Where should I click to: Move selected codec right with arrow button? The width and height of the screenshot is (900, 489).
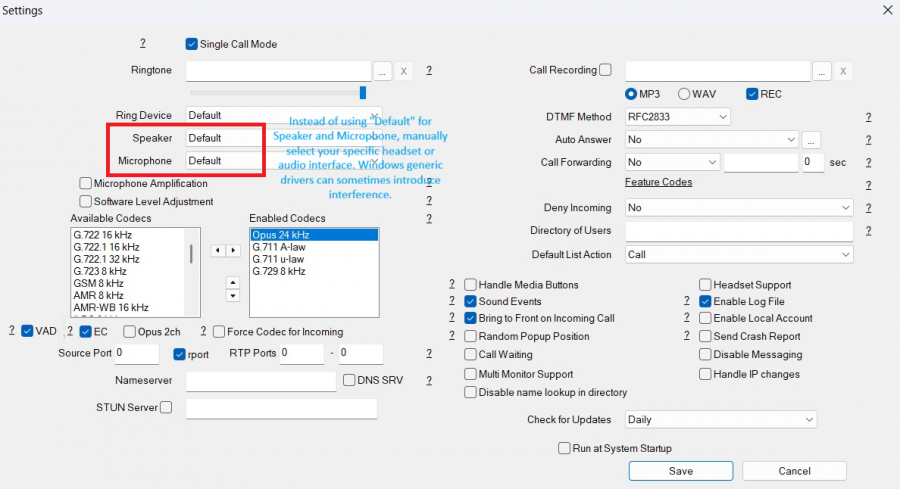(233, 250)
